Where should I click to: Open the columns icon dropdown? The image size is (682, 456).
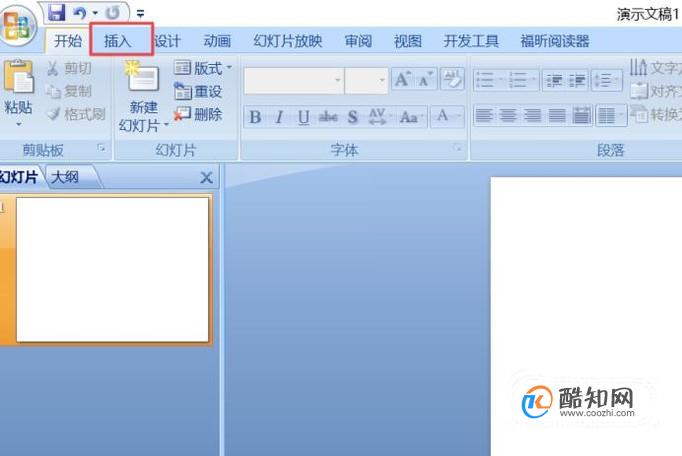click(610, 116)
